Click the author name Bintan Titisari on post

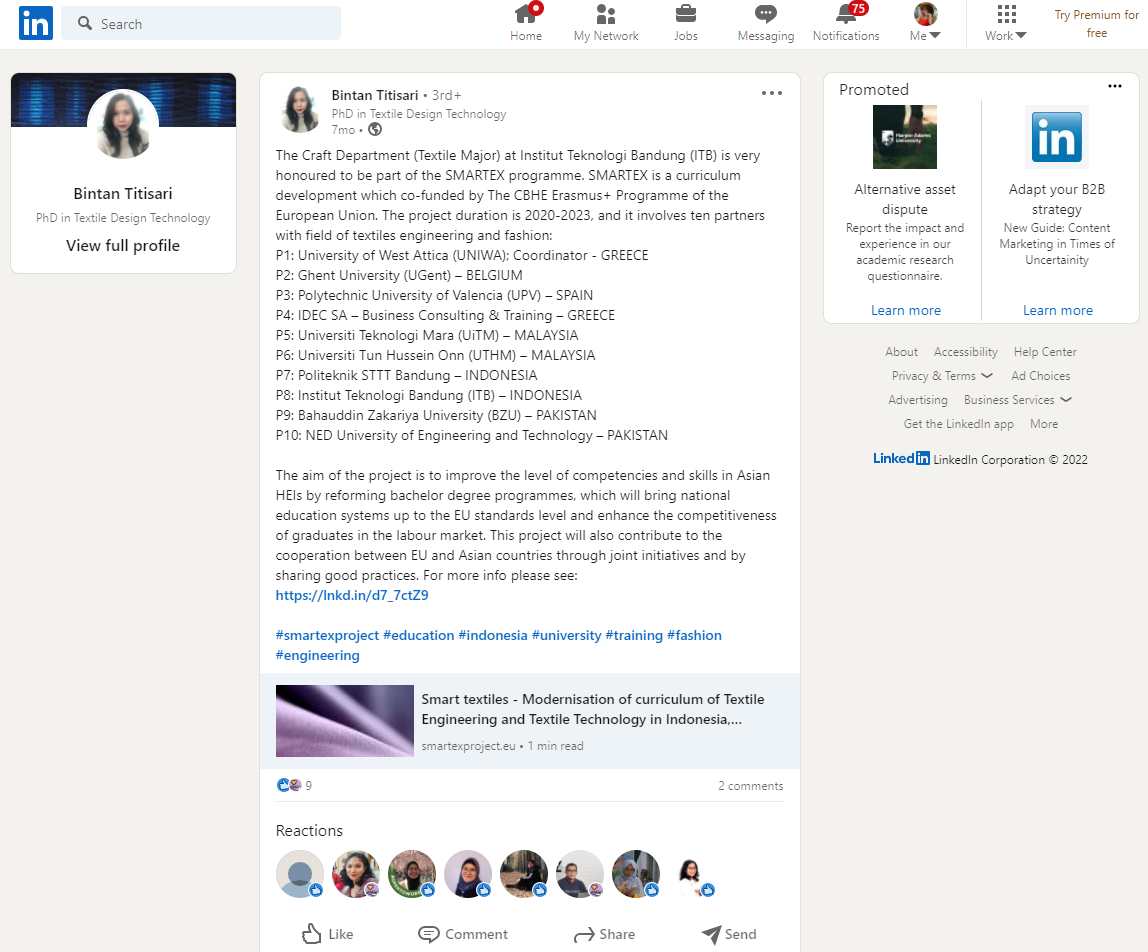tap(374, 95)
